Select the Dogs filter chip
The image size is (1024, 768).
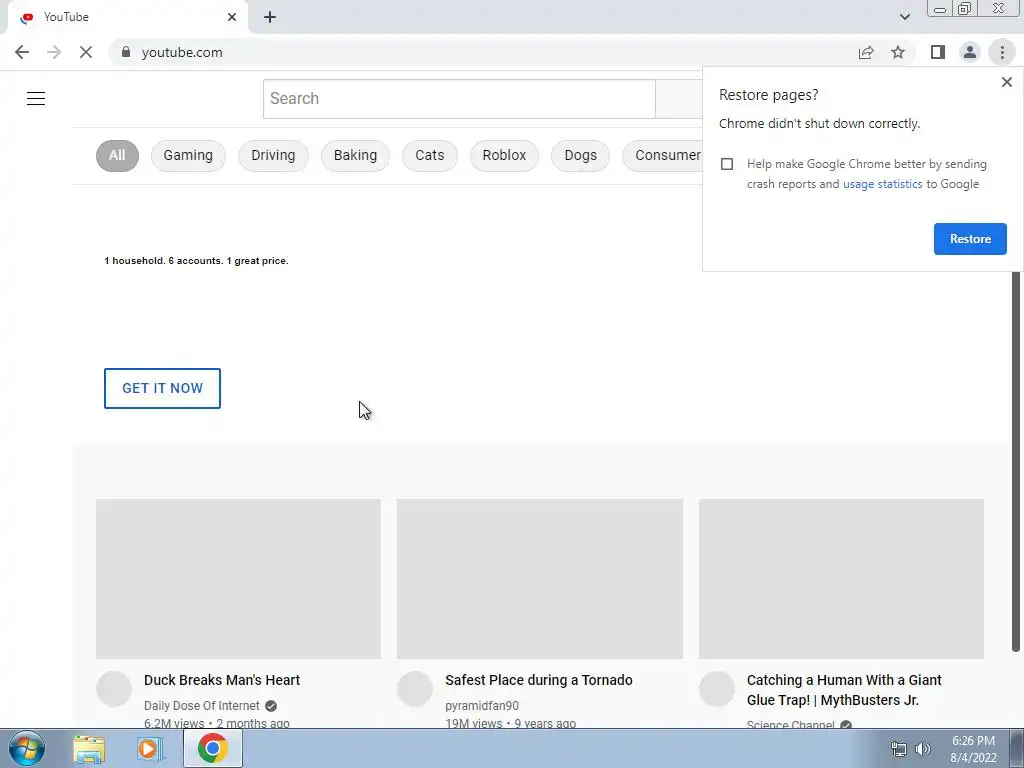pyautogui.click(x=581, y=155)
